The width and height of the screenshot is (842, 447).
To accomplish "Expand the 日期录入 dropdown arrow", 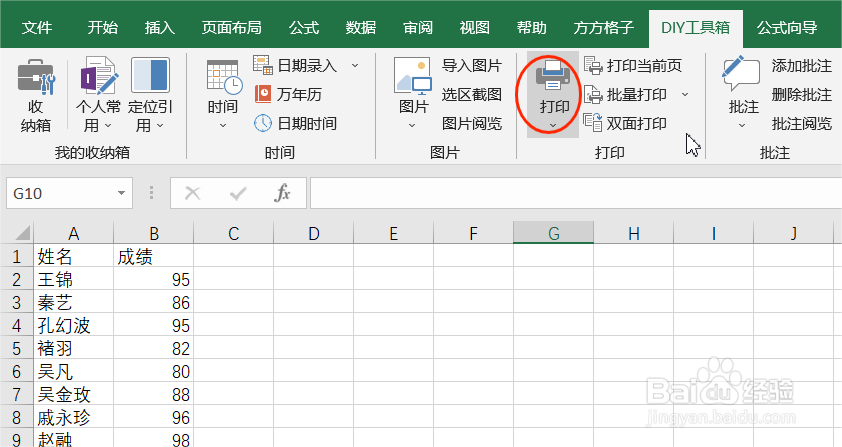I will pyautogui.click(x=355, y=66).
